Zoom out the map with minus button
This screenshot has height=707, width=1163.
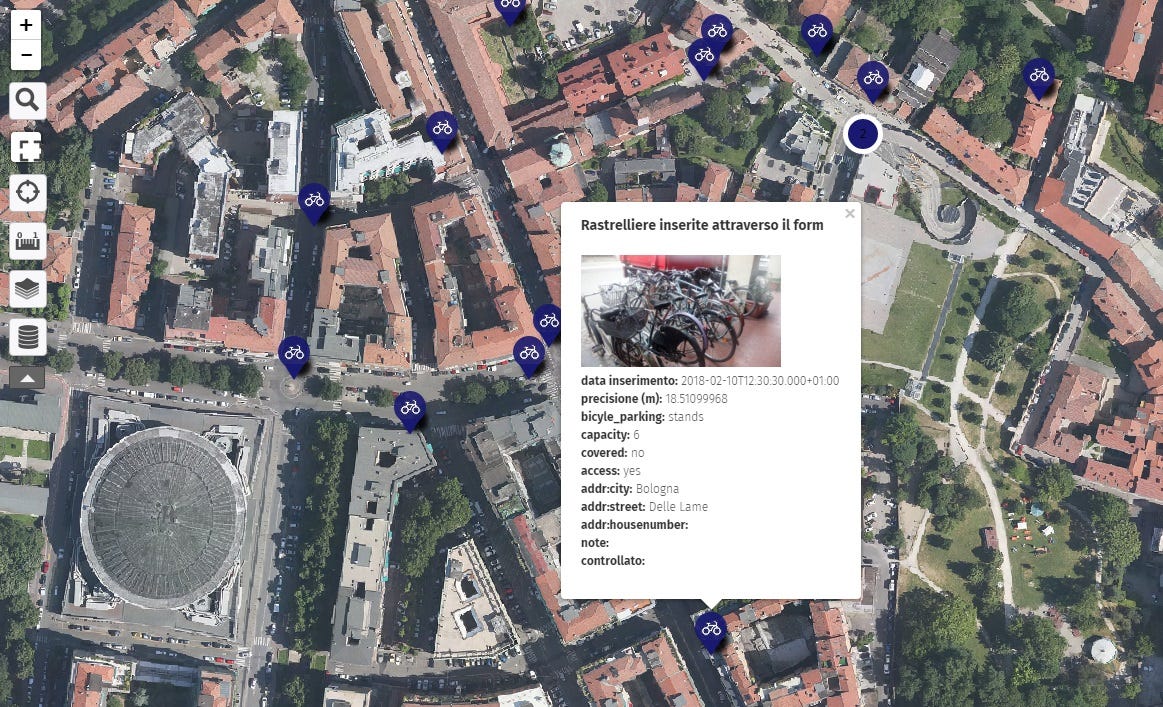26,55
